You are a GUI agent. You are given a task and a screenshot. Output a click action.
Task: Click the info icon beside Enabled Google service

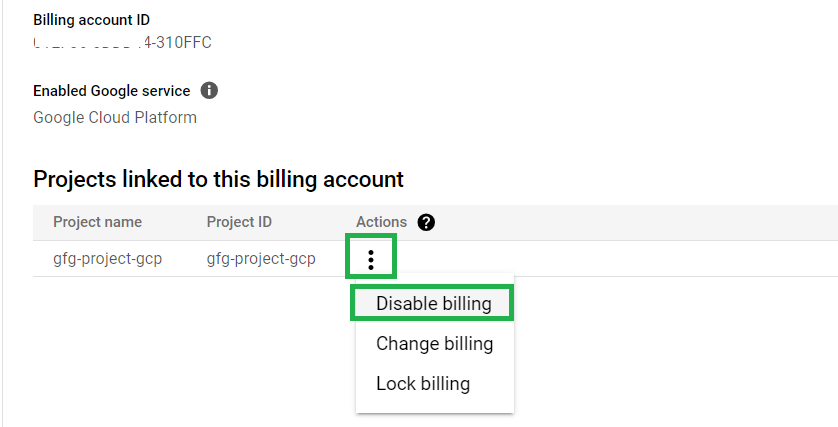pos(209,91)
